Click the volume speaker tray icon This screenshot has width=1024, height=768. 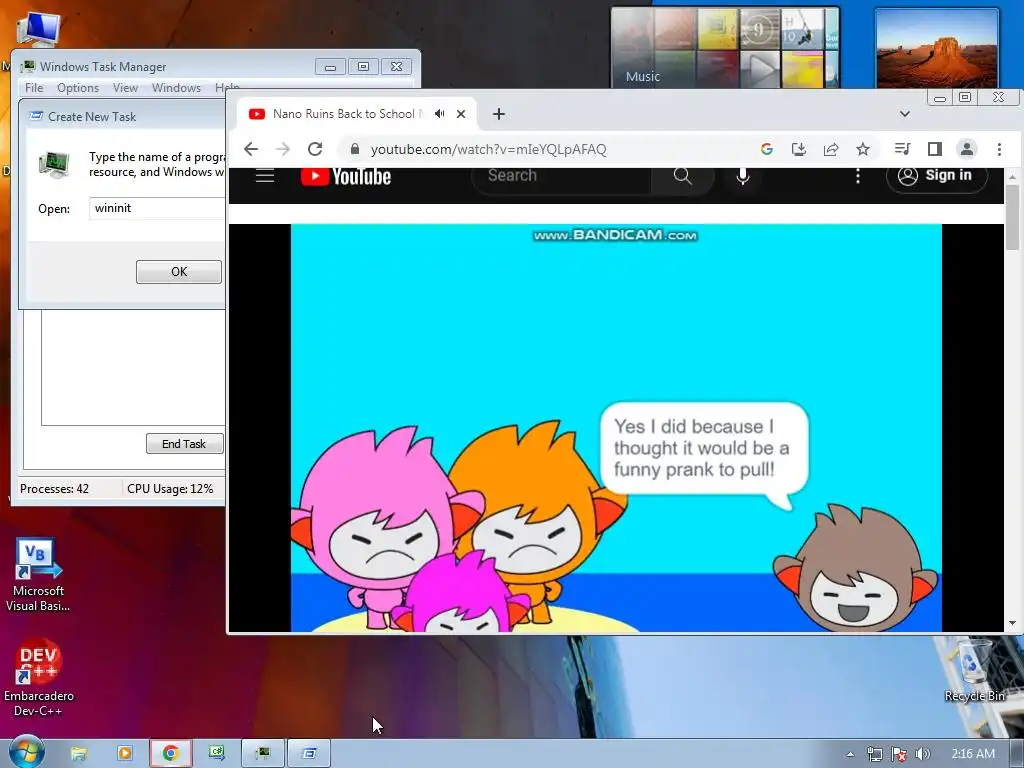(x=922, y=754)
